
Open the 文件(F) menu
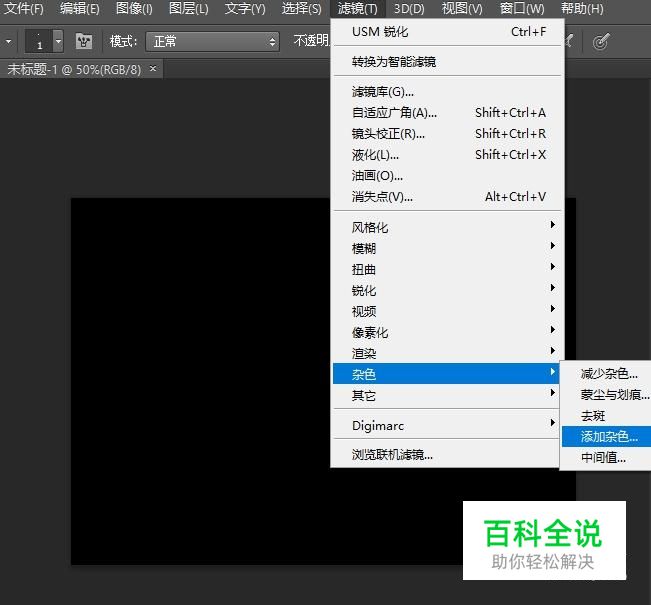point(24,8)
